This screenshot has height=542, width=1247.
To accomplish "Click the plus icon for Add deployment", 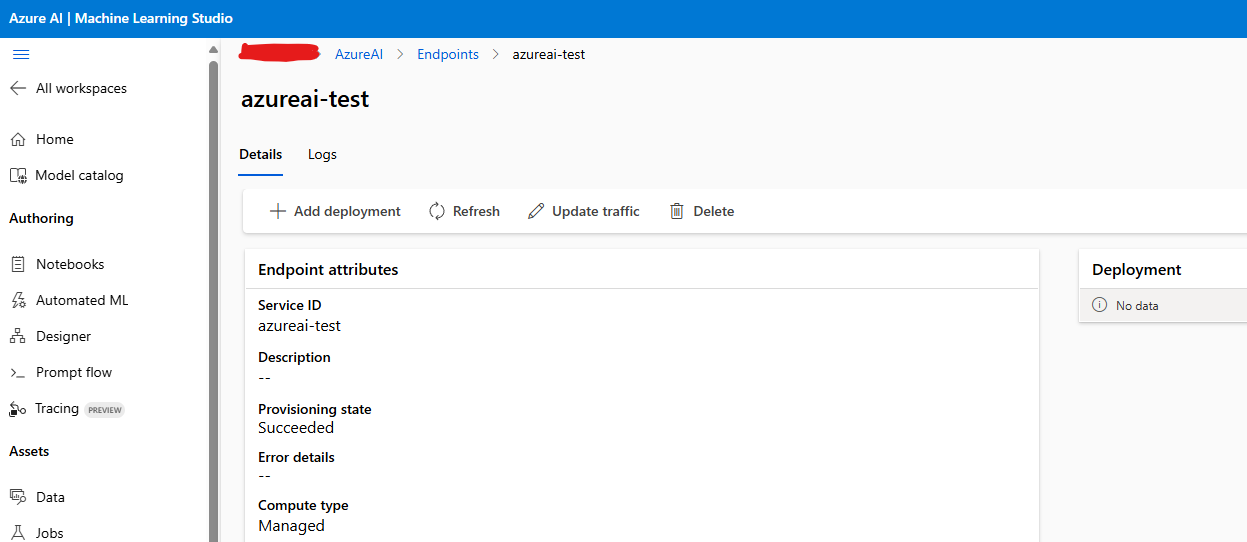I will point(278,211).
